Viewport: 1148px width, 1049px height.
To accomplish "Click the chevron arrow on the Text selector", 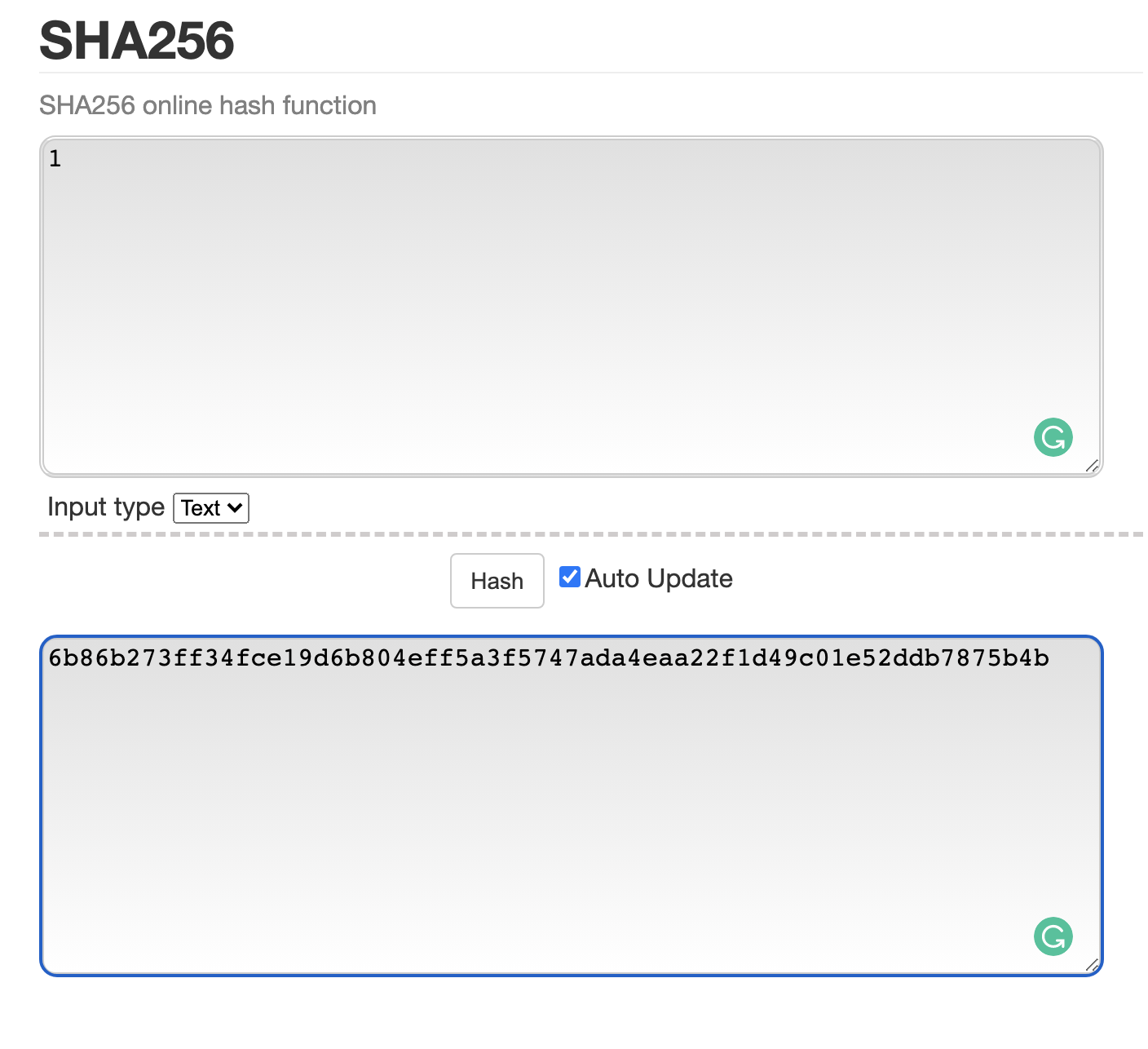I will pyautogui.click(x=235, y=508).
